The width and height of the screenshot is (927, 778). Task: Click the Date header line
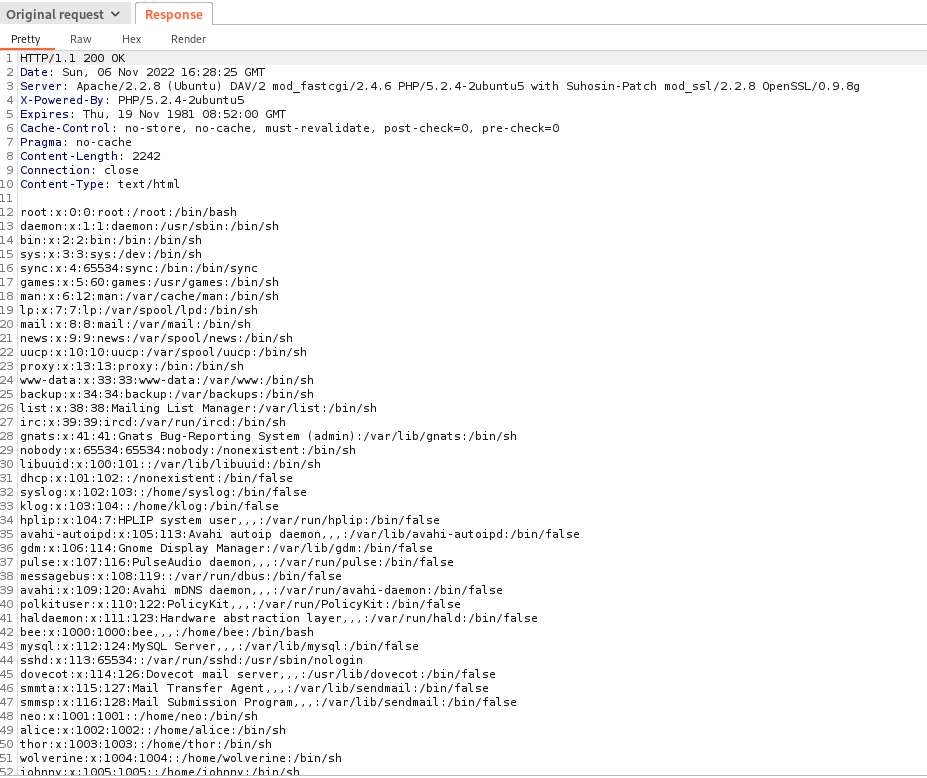tap(142, 72)
